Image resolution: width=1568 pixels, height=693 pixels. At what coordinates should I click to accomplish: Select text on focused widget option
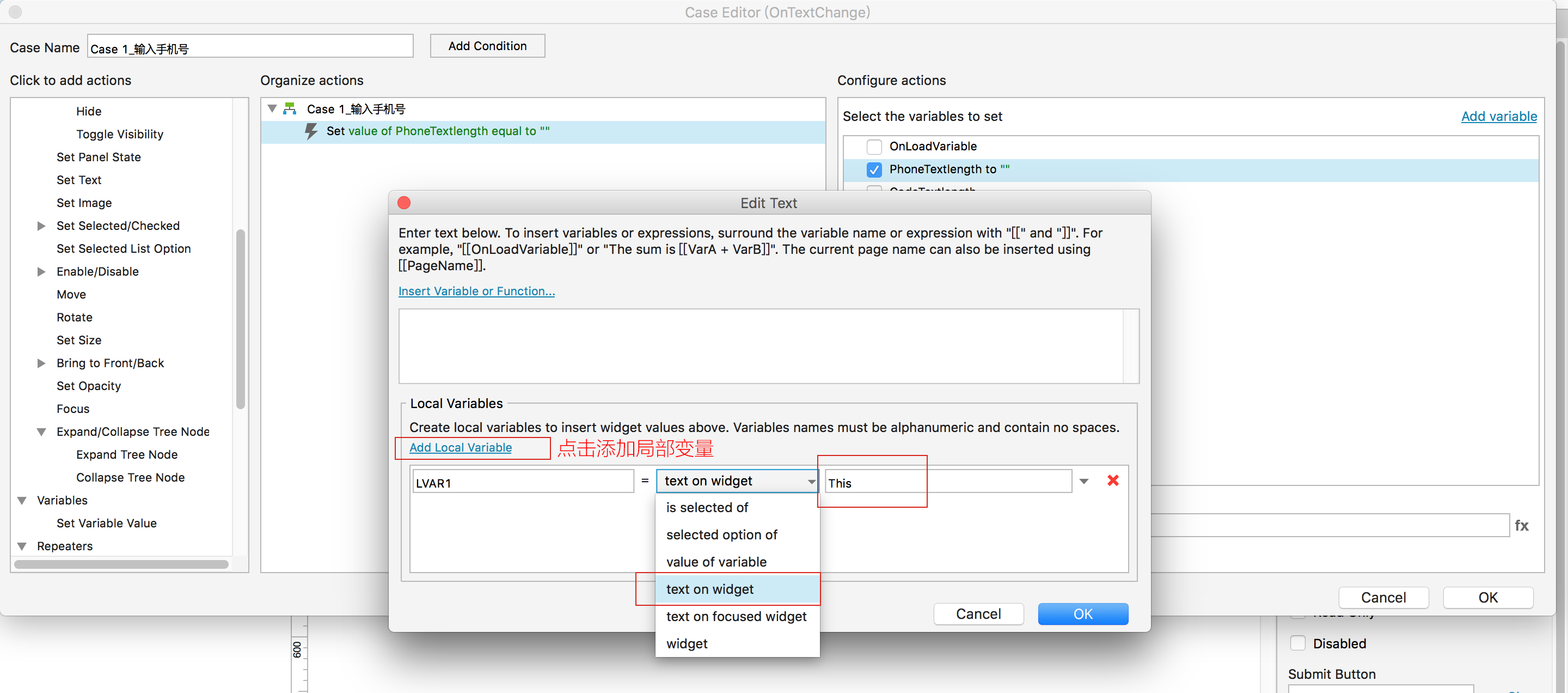click(736, 616)
